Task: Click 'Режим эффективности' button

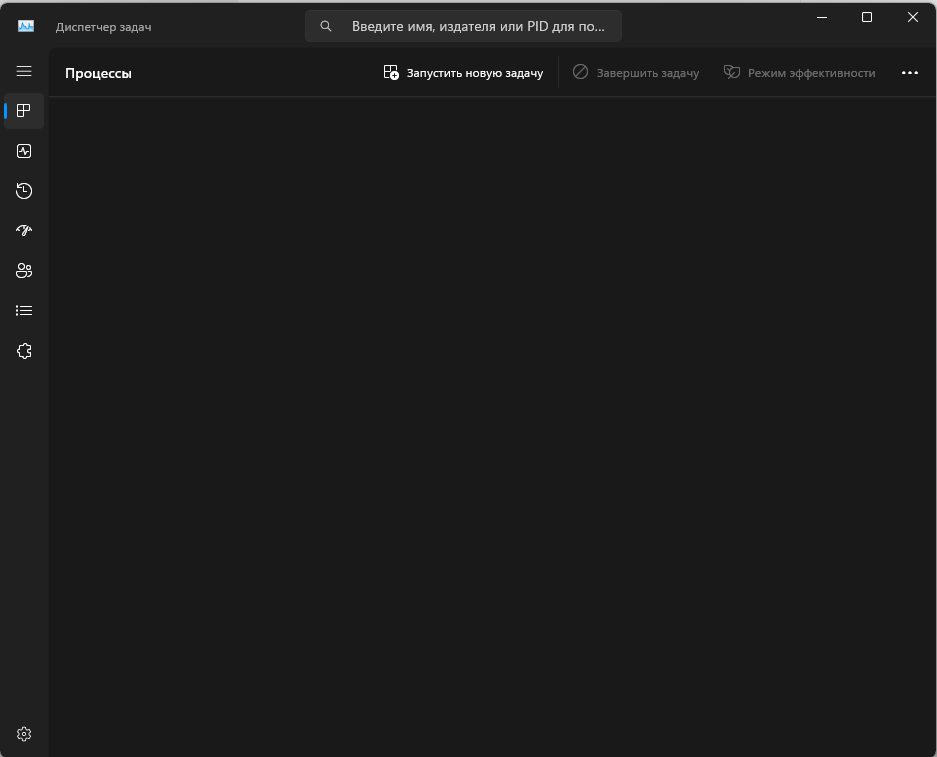Action: pos(800,73)
